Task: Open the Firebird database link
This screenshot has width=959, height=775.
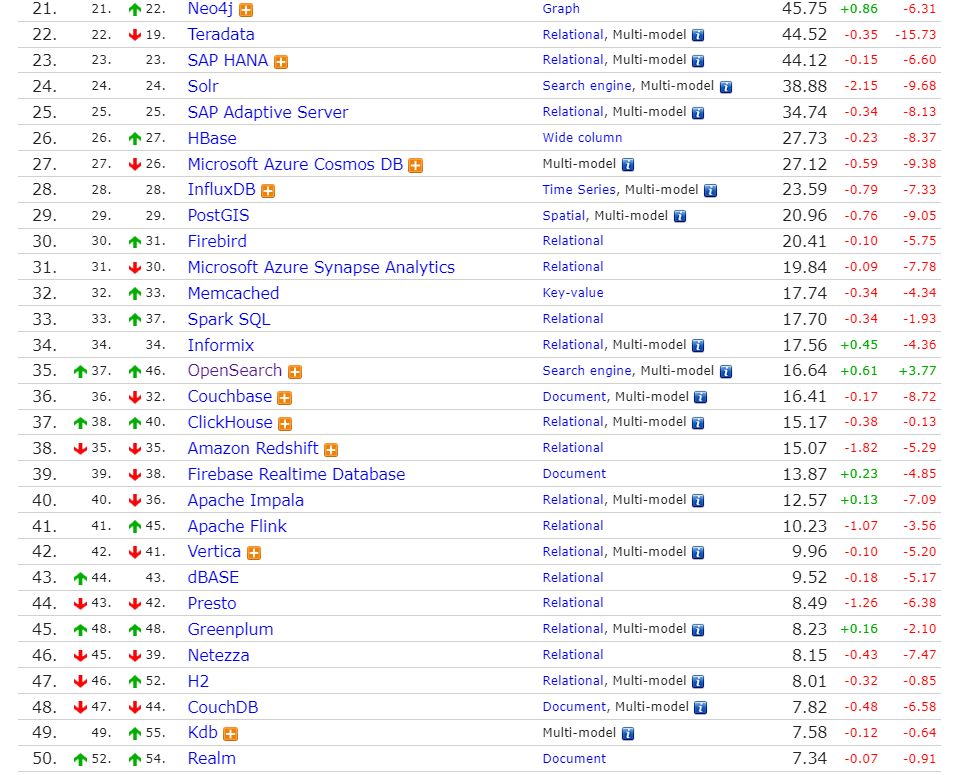Action: 217,242
